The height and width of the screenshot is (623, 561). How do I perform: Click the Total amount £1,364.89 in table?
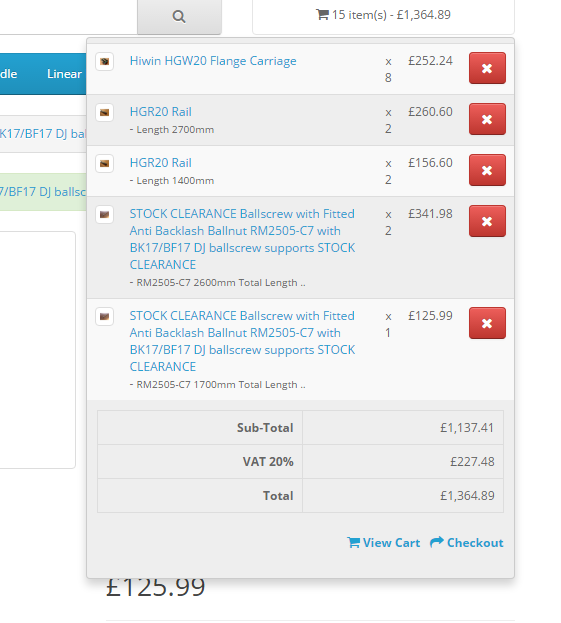click(467, 495)
